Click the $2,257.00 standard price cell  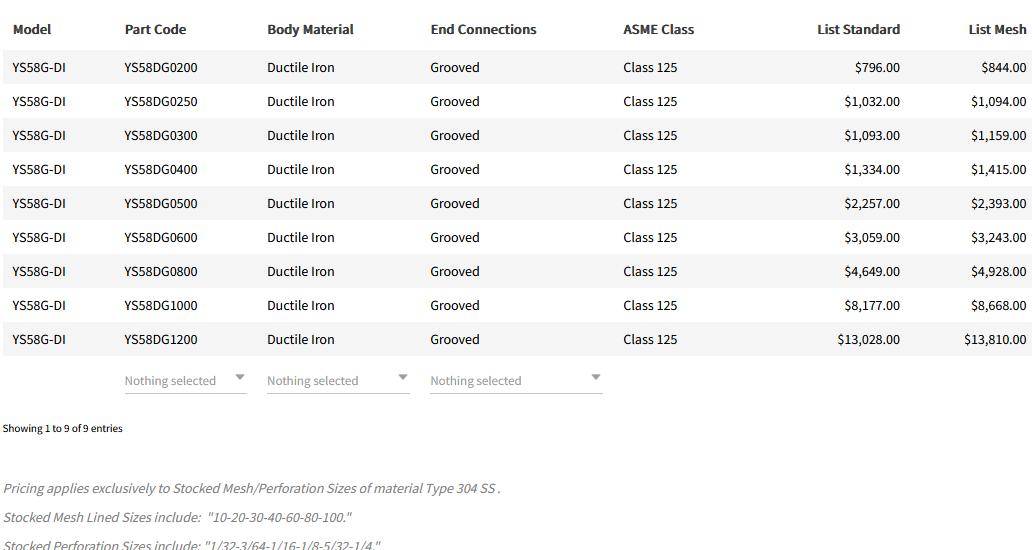click(871, 204)
